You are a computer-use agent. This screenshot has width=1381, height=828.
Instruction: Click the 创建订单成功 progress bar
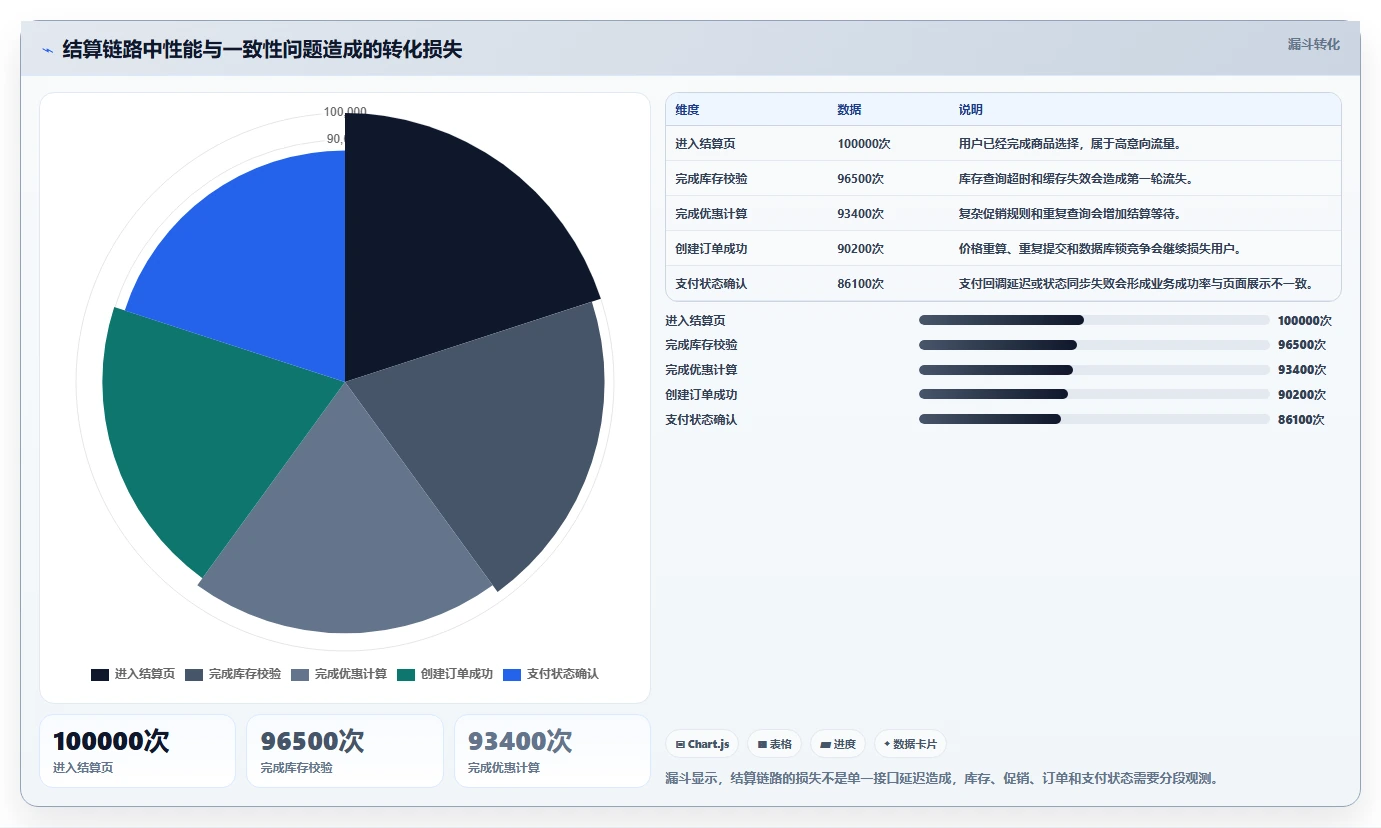(x=1094, y=395)
